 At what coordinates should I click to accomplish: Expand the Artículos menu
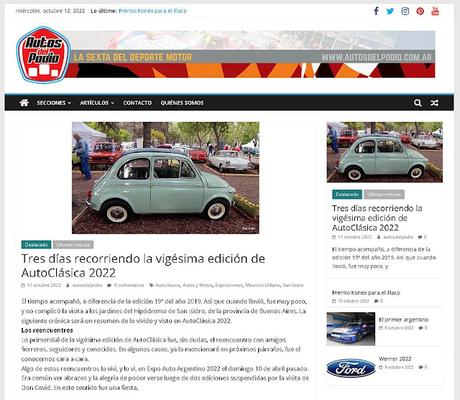point(97,103)
